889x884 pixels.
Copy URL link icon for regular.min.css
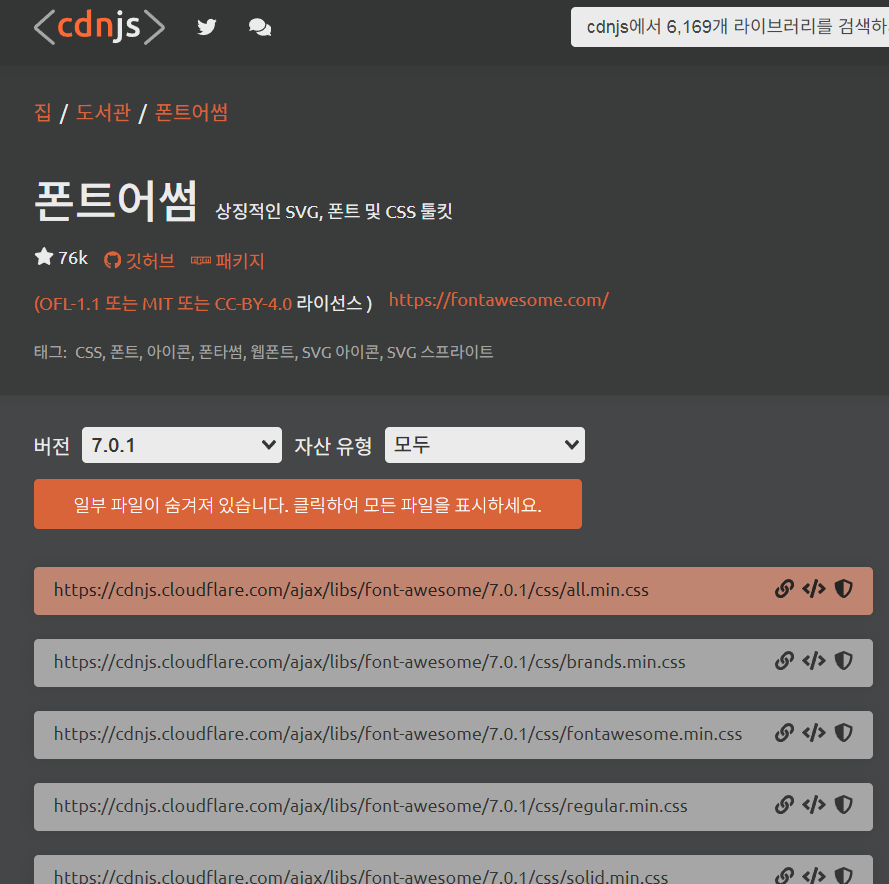click(x=785, y=805)
